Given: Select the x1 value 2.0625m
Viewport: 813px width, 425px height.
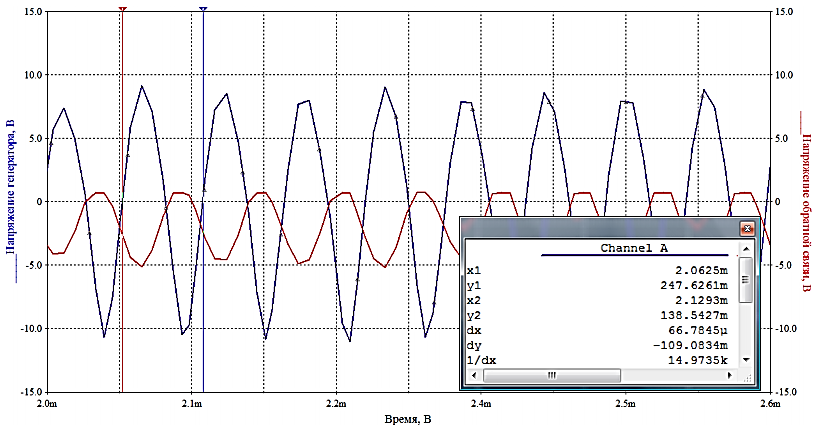Looking at the screenshot, I should [701, 271].
